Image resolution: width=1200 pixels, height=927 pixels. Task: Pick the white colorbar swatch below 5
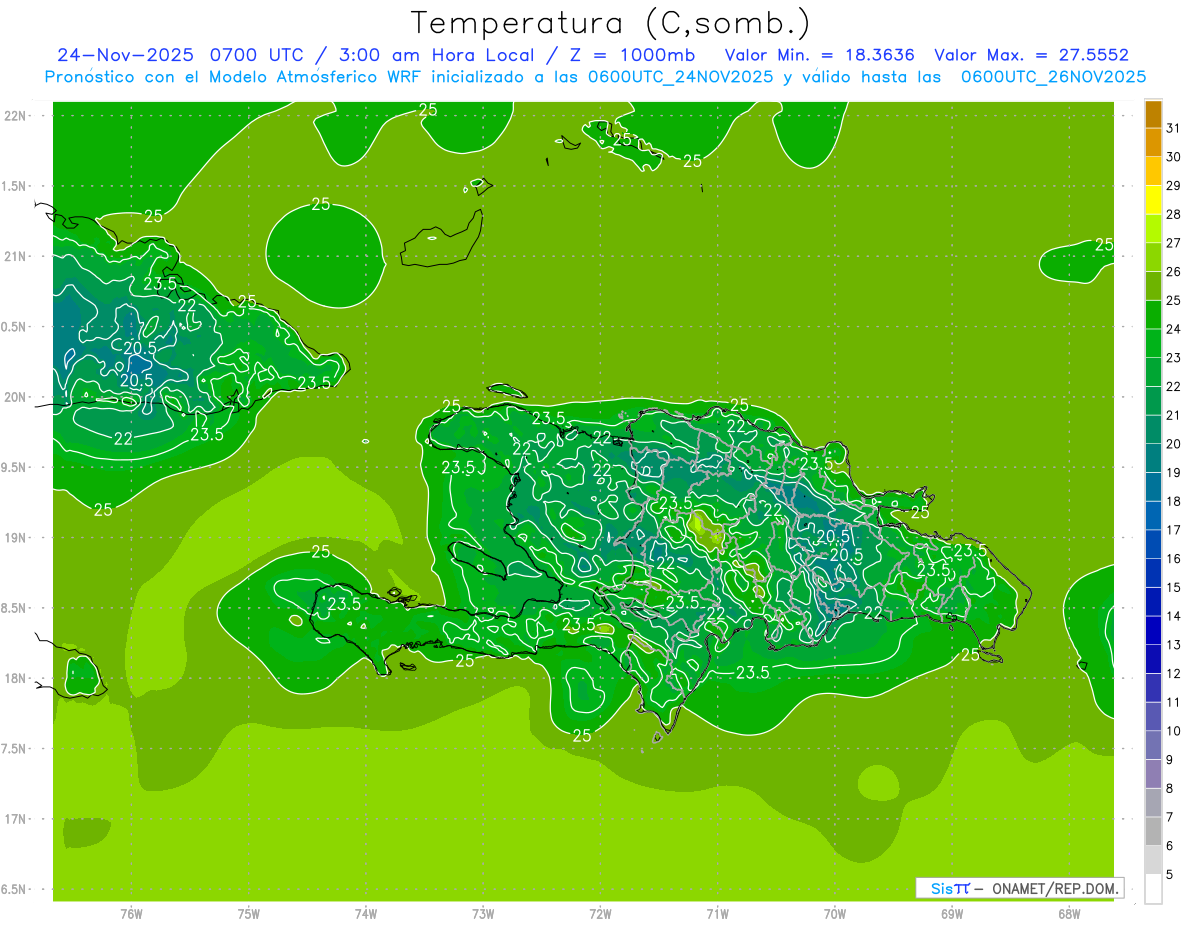1153,889
